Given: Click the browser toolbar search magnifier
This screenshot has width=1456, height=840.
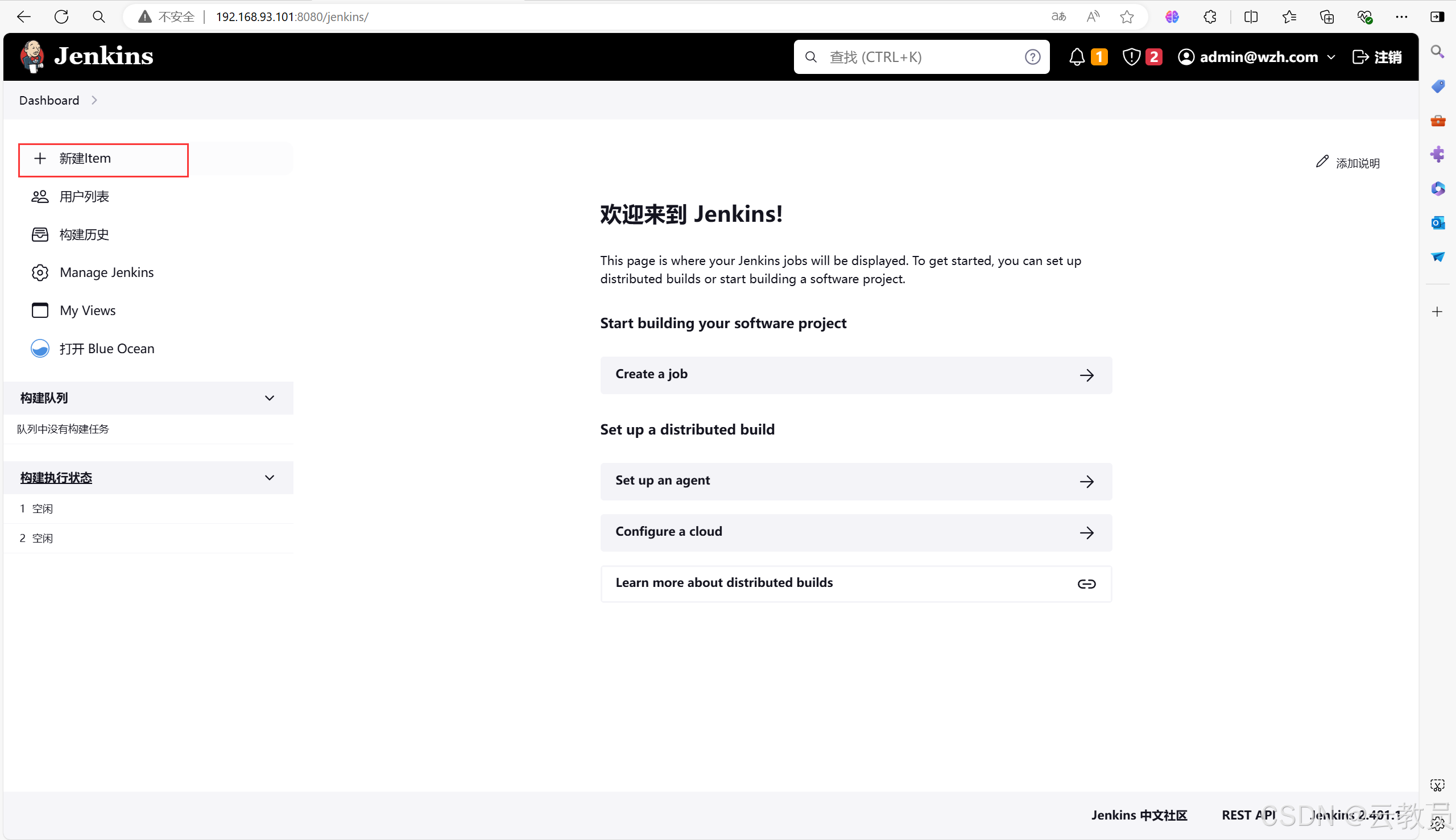Looking at the screenshot, I should click(98, 16).
